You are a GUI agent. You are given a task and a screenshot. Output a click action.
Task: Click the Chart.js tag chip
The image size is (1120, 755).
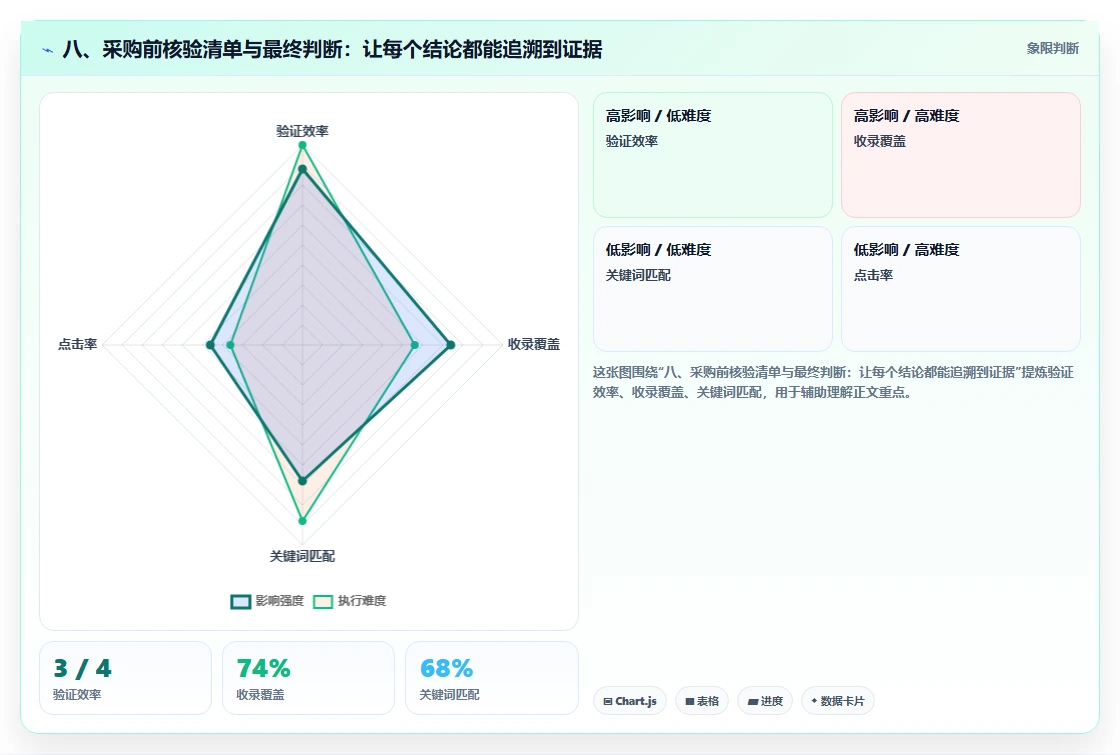[x=629, y=701]
